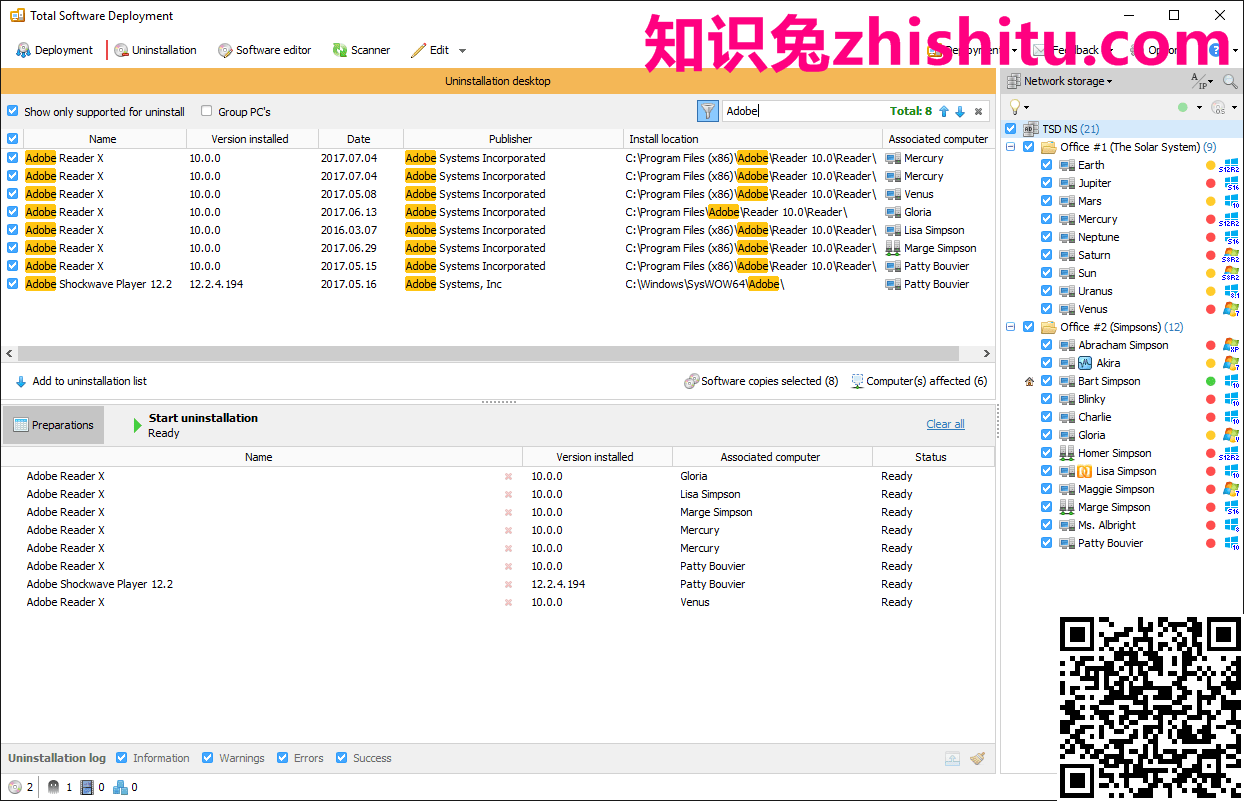Click Add to uninstallation list
Screen dimensions: 1244x801
pyautogui.click(x=81, y=381)
